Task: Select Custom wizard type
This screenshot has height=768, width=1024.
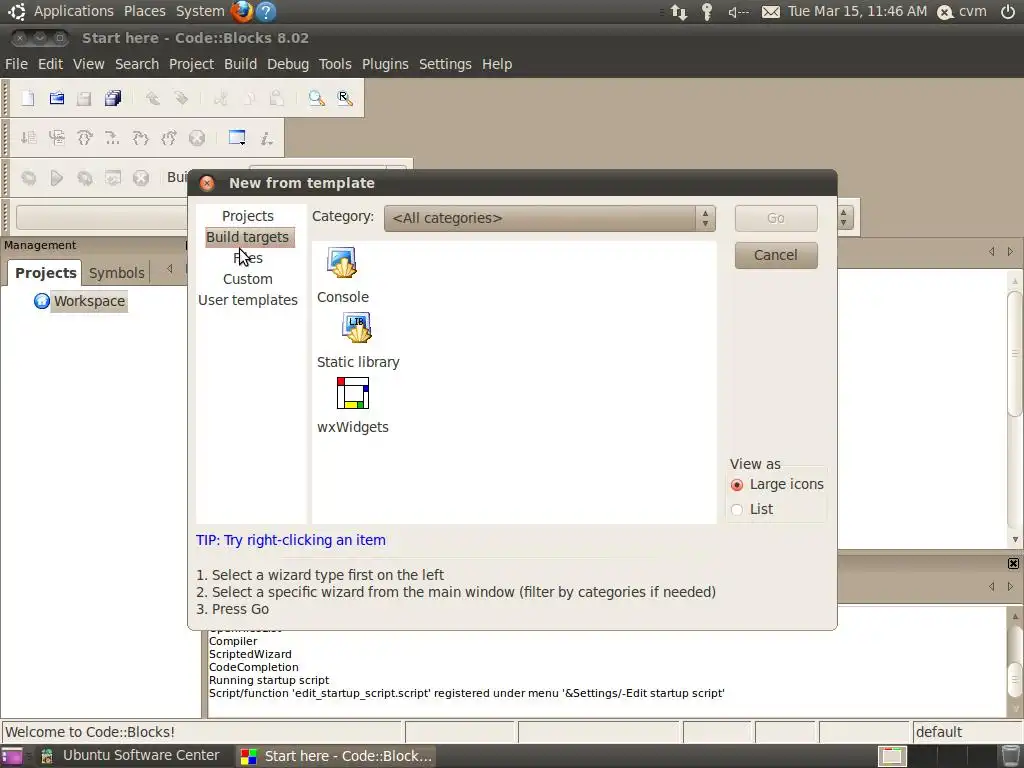Action: [248, 279]
